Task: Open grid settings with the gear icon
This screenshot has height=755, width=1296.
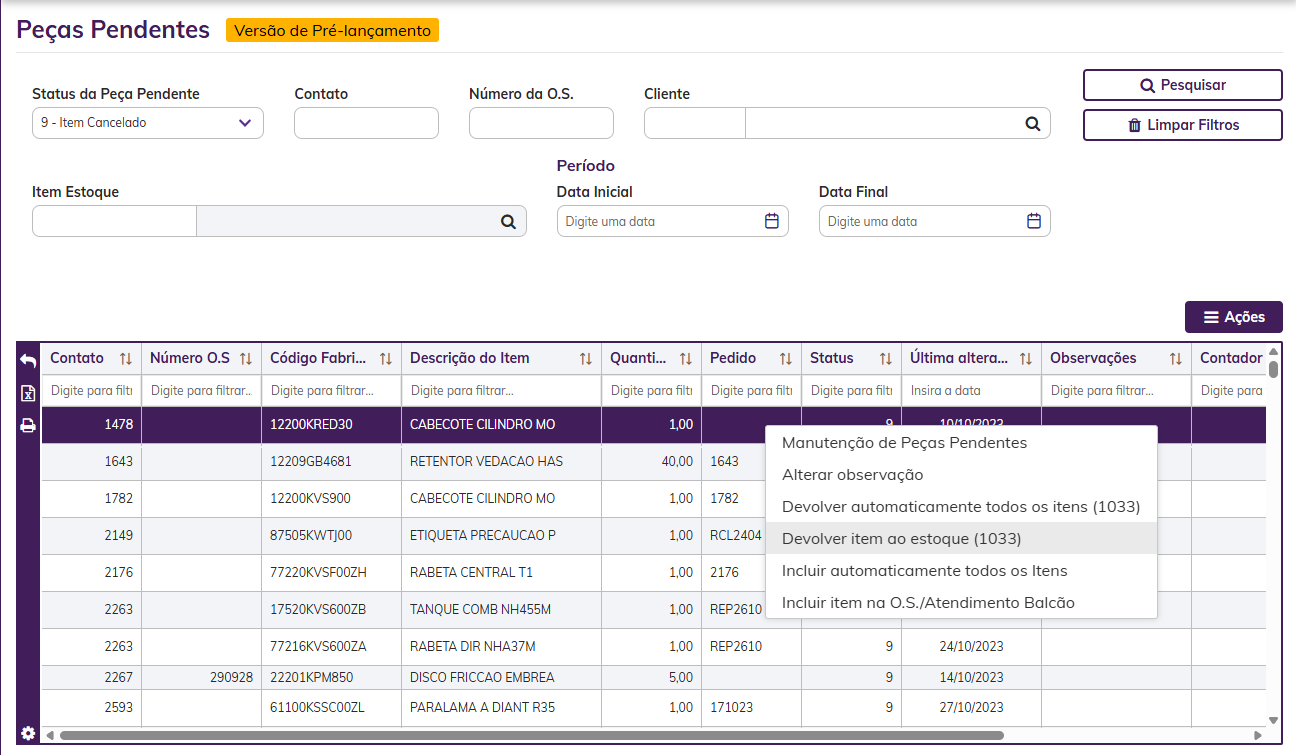Action: point(28,733)
